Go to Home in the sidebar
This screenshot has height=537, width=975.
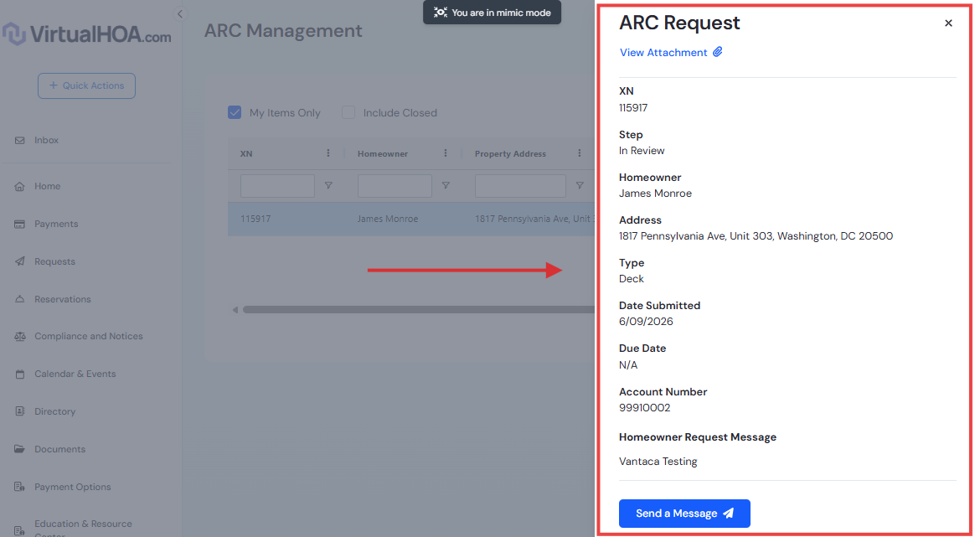pos(47,186)
